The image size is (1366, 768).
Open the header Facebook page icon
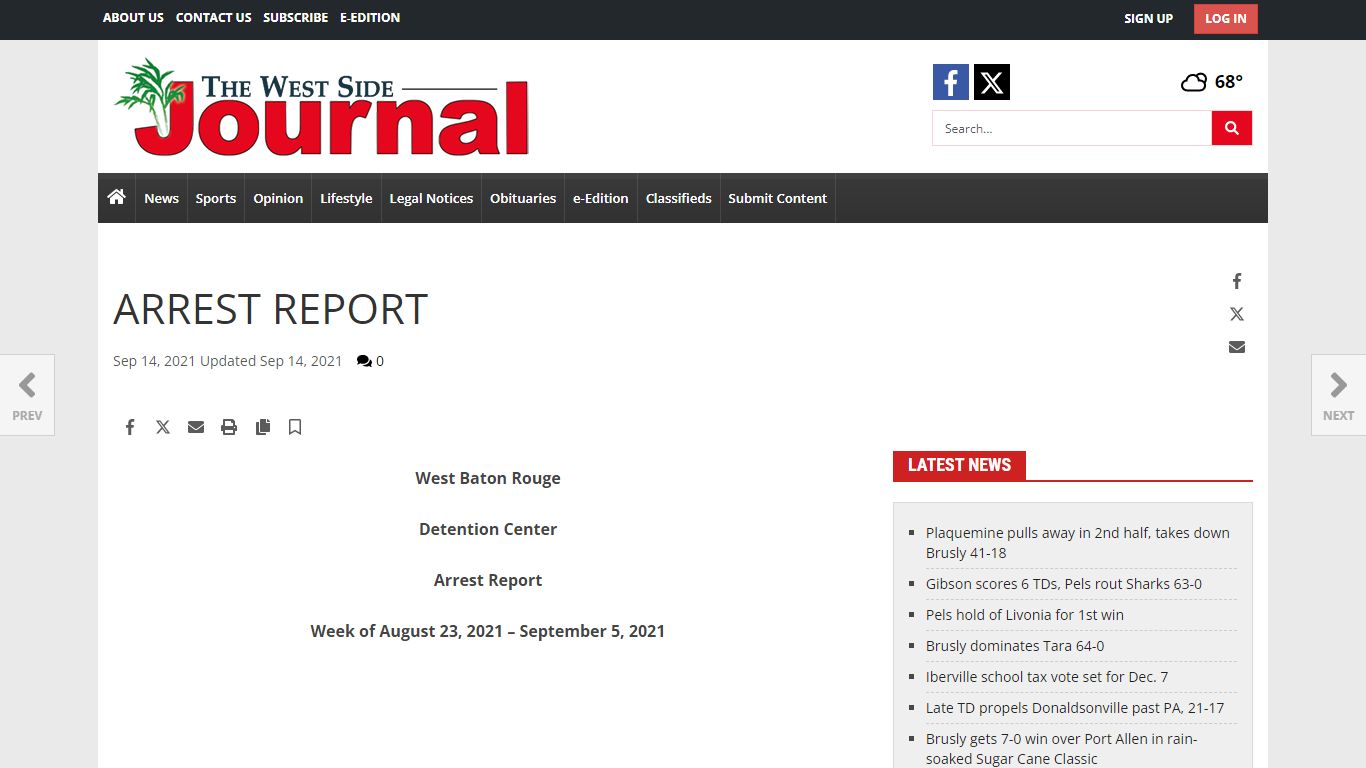point(950,82)
